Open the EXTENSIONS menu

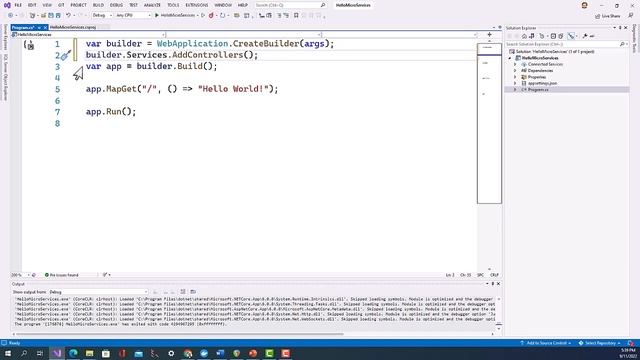point(197,5)
